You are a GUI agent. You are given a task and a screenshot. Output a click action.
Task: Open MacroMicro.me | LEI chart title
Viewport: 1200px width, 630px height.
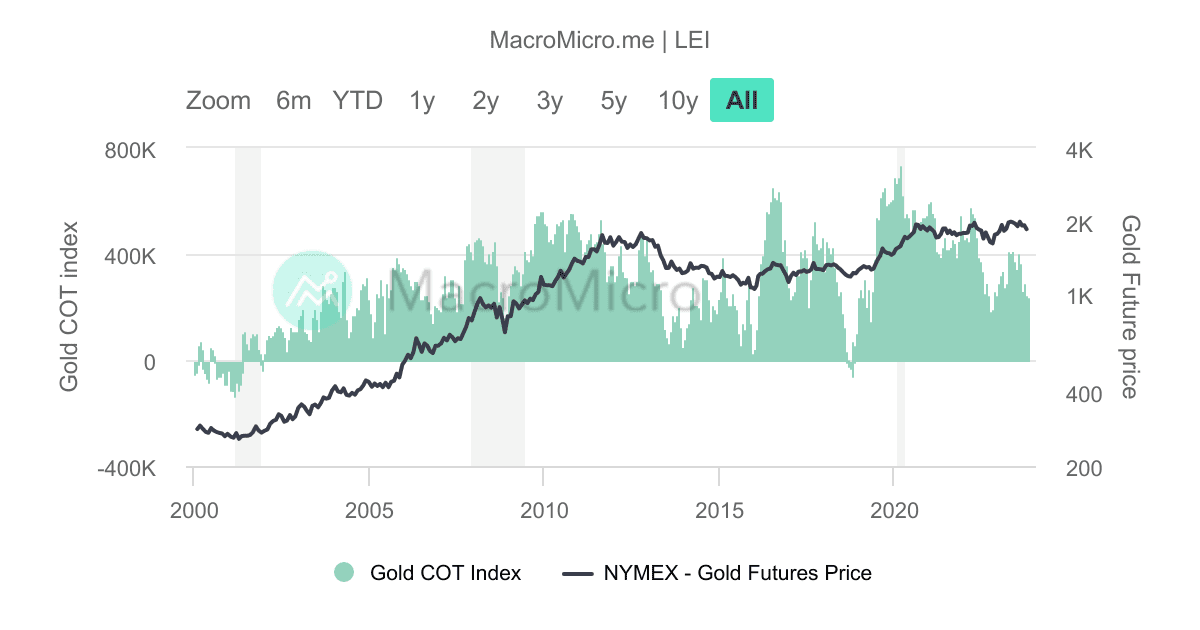(600, 40)
